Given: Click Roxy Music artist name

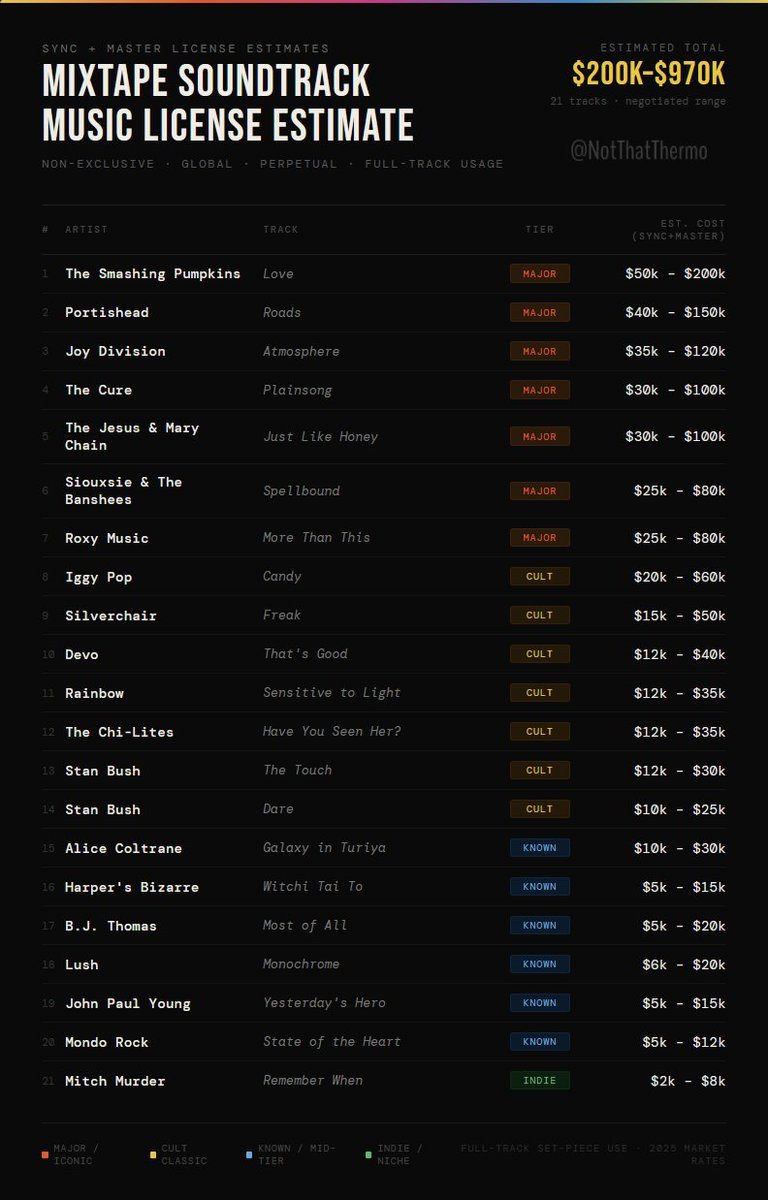Looking at the screenshot, I should click(x=107, y=539).
